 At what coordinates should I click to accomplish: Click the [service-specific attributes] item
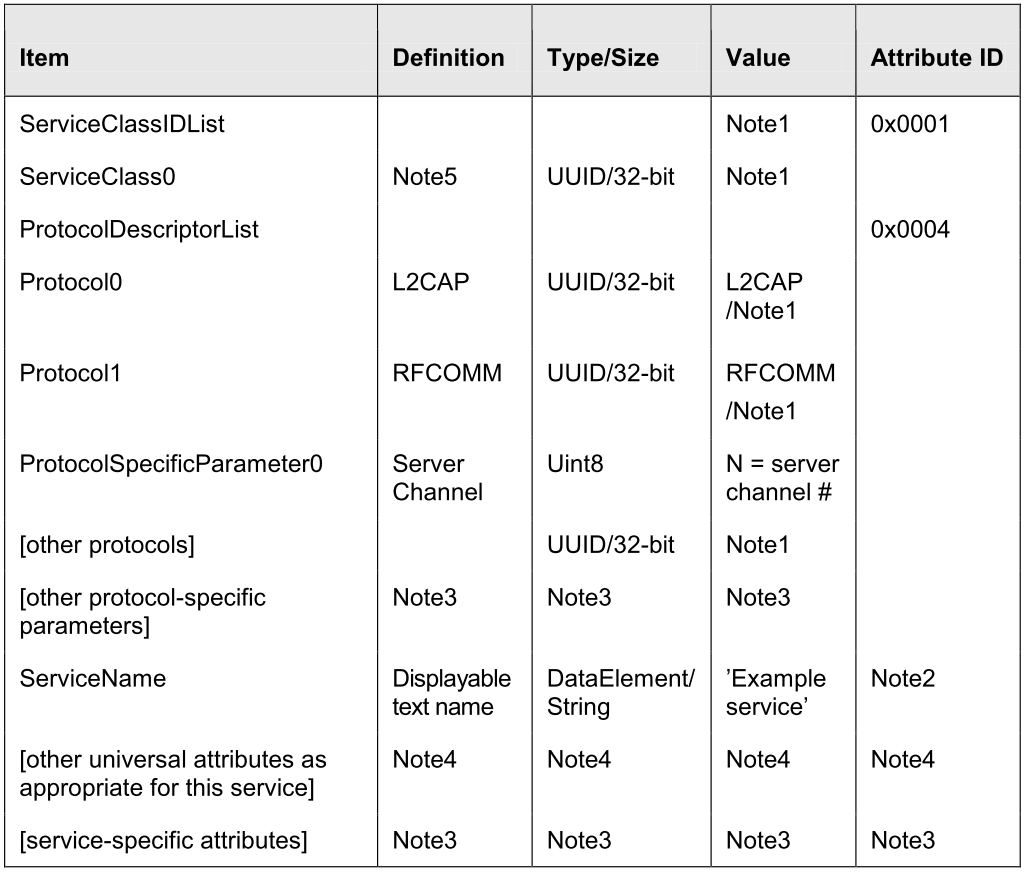[x=162, y=840]
